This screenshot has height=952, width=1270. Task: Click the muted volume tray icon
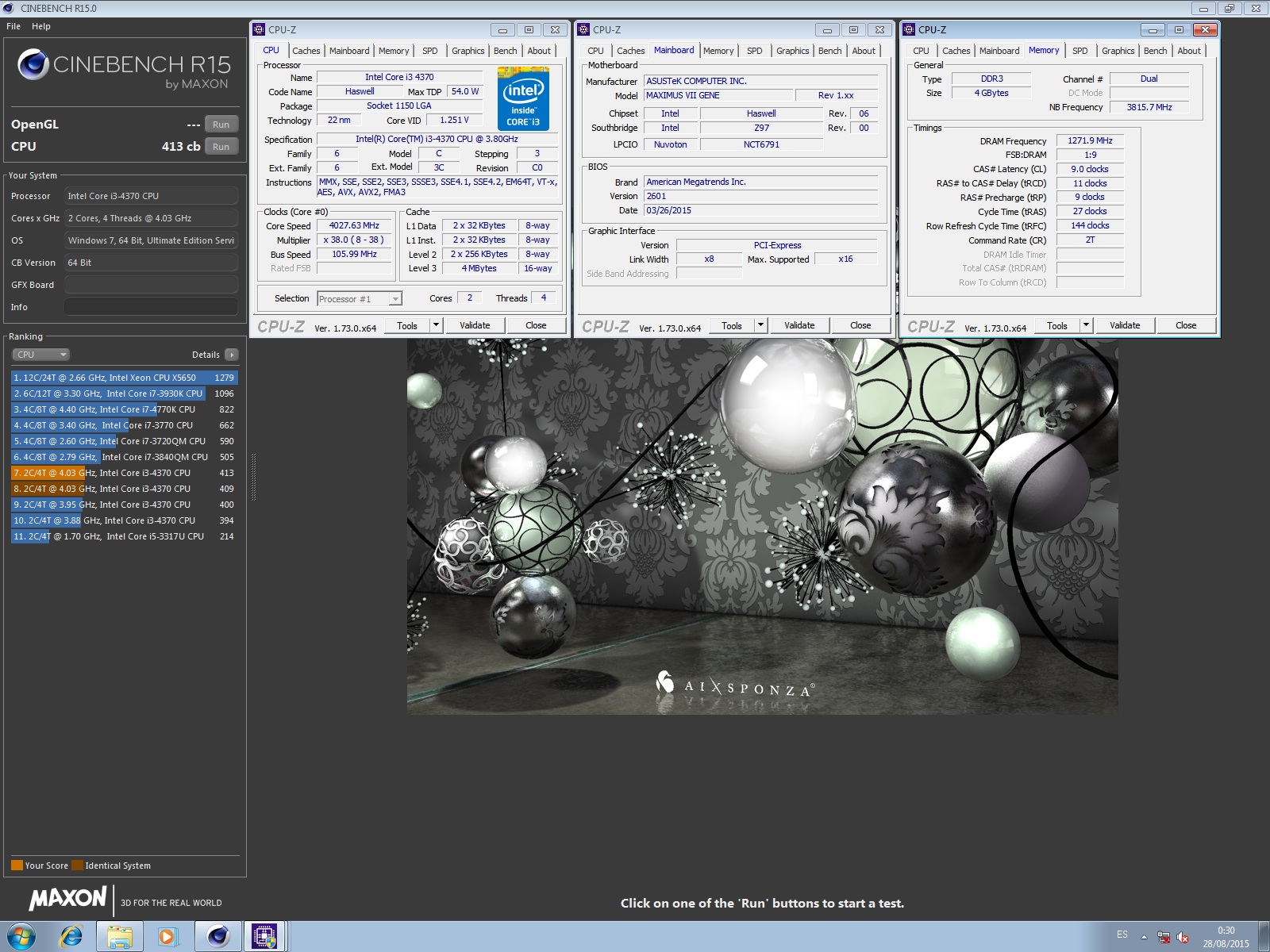coord(1183,937)
